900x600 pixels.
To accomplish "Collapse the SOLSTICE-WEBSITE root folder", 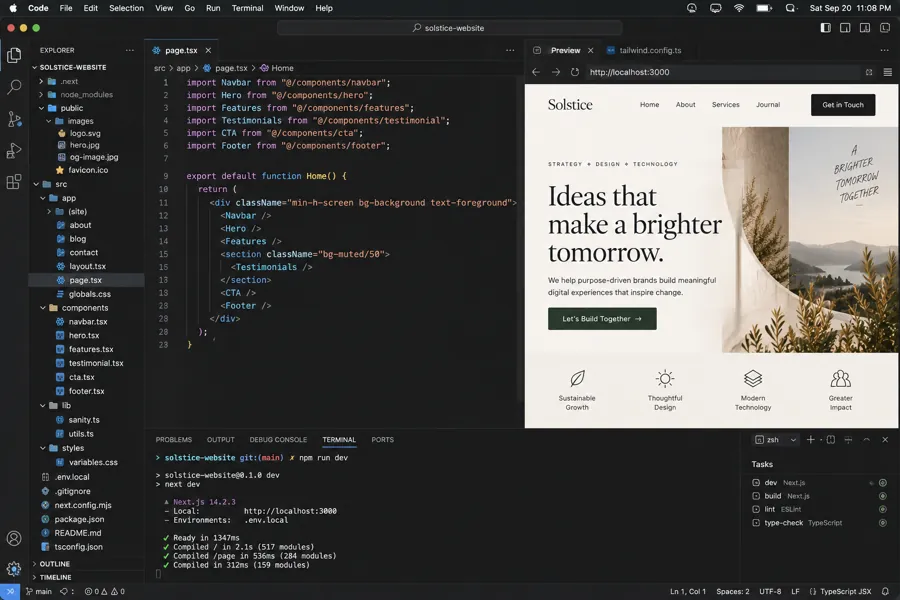I will tap(34, 67).
